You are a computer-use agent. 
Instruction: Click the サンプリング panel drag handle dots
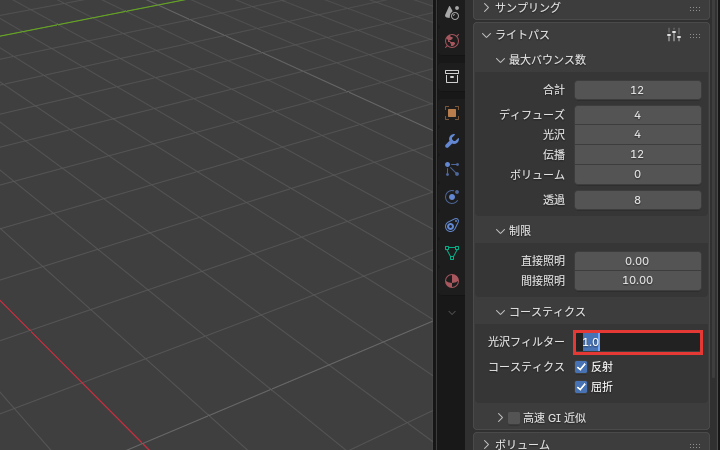tap(695, 8)
